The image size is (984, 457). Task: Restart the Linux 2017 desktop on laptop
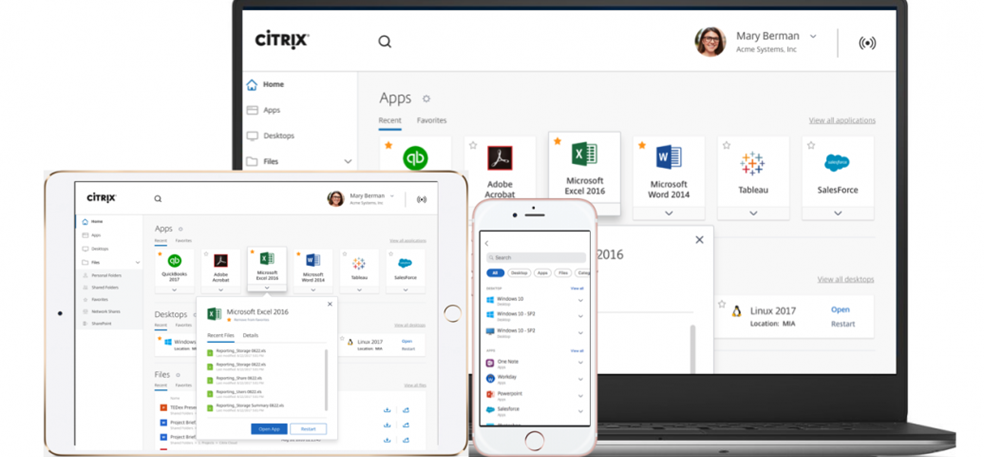[843, 324]
